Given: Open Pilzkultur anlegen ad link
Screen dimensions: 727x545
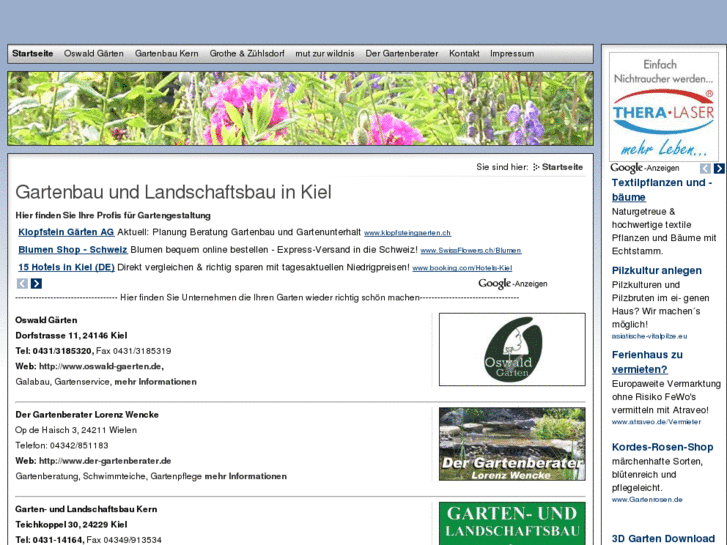Looking at the screenshot, I should coord(657,270).
